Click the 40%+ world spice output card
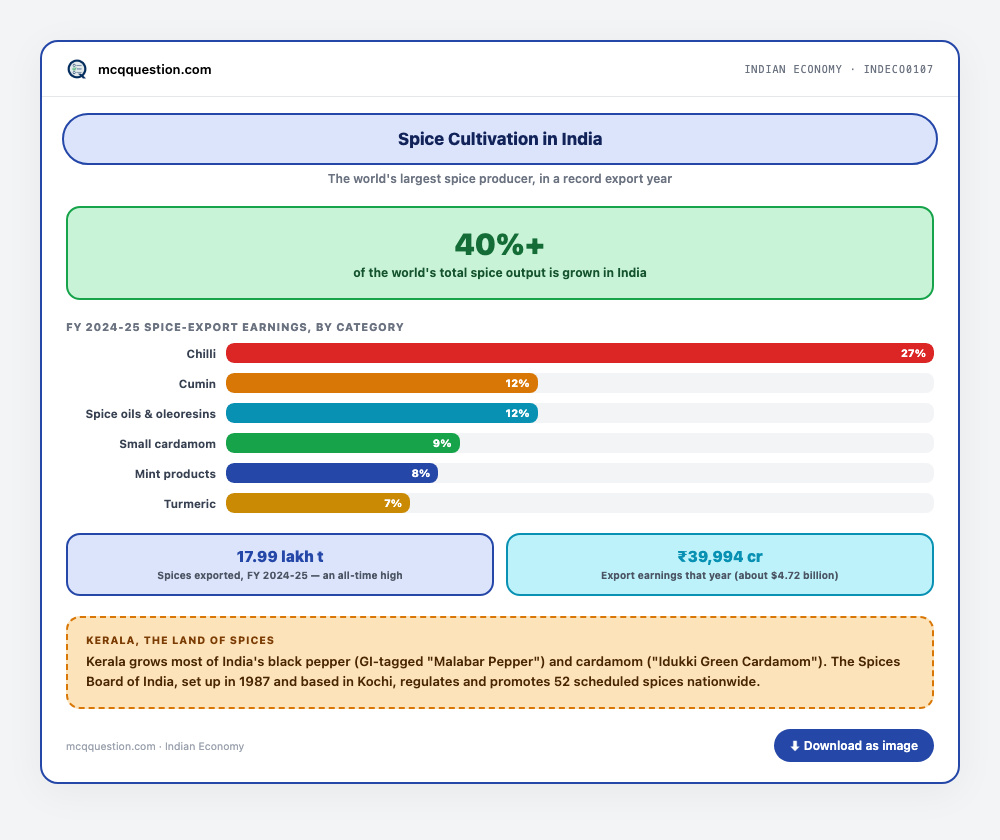1000x840 pixels. (500, 253)
